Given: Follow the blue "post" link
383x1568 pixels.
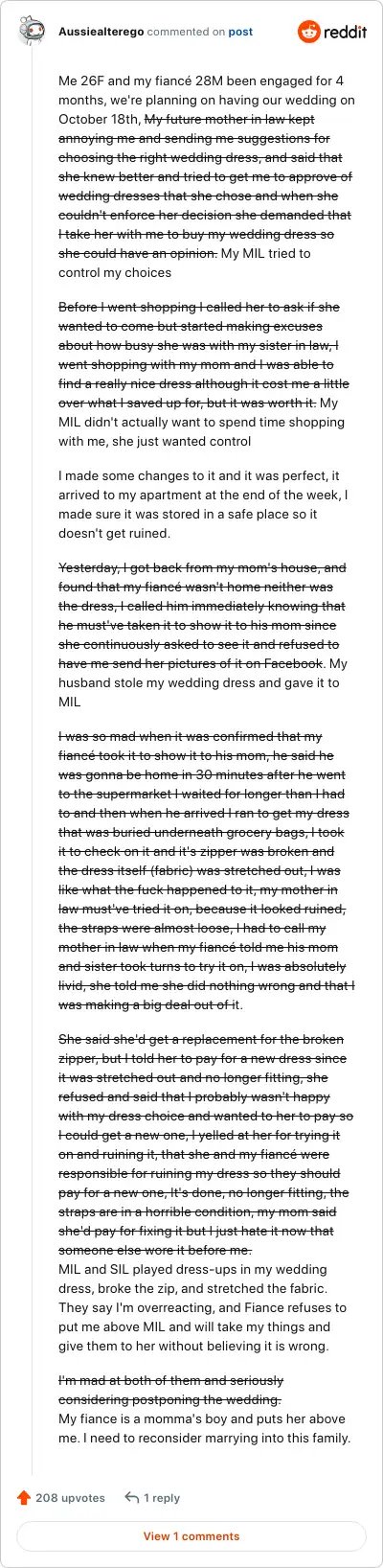Looking at the screenshot, I should coord(240,32).
